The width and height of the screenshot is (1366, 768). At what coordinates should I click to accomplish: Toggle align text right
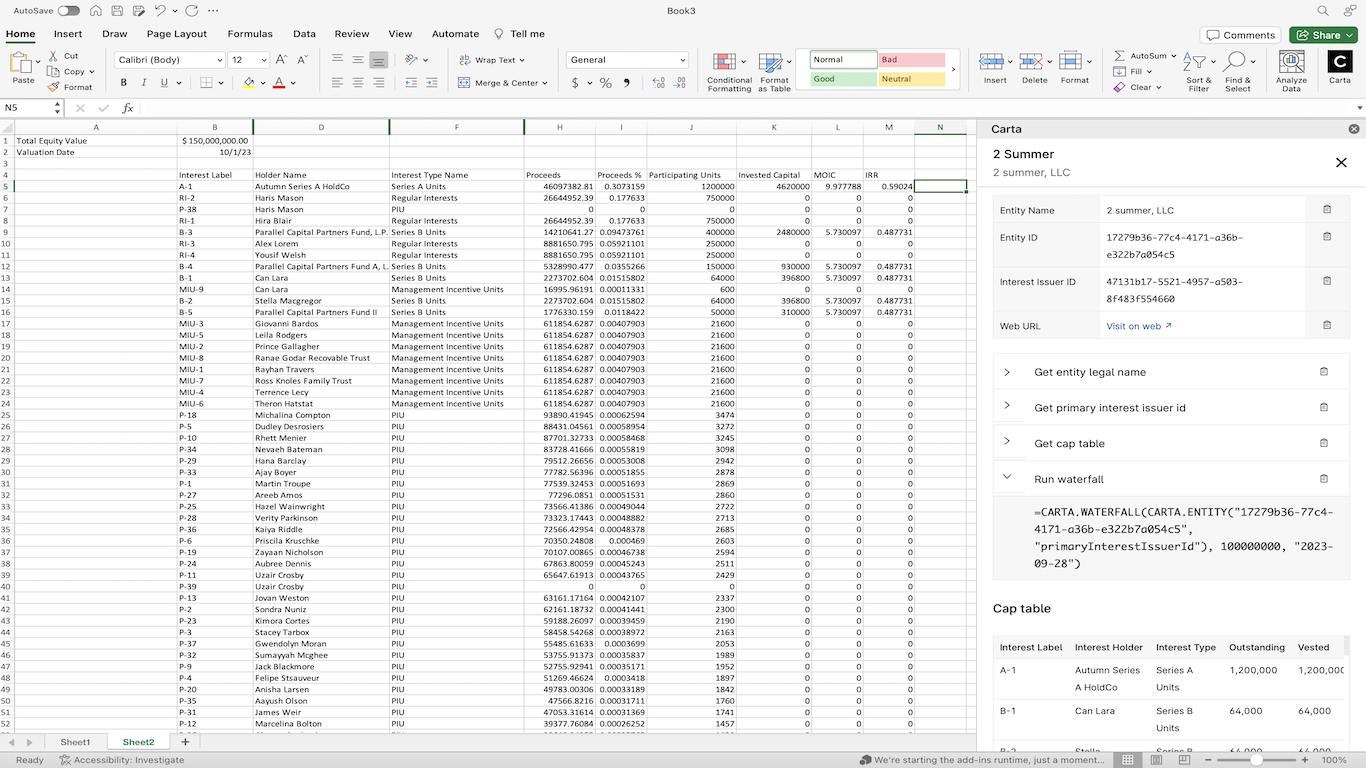pyautogui.click(x=378, y=83)
